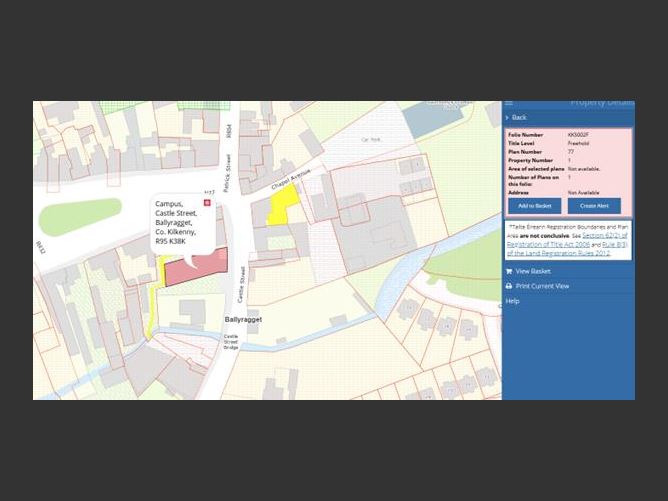This screenshot has height=501, width=668.
Task: Click the Title Level Freehold value
Action: point(578,143)
